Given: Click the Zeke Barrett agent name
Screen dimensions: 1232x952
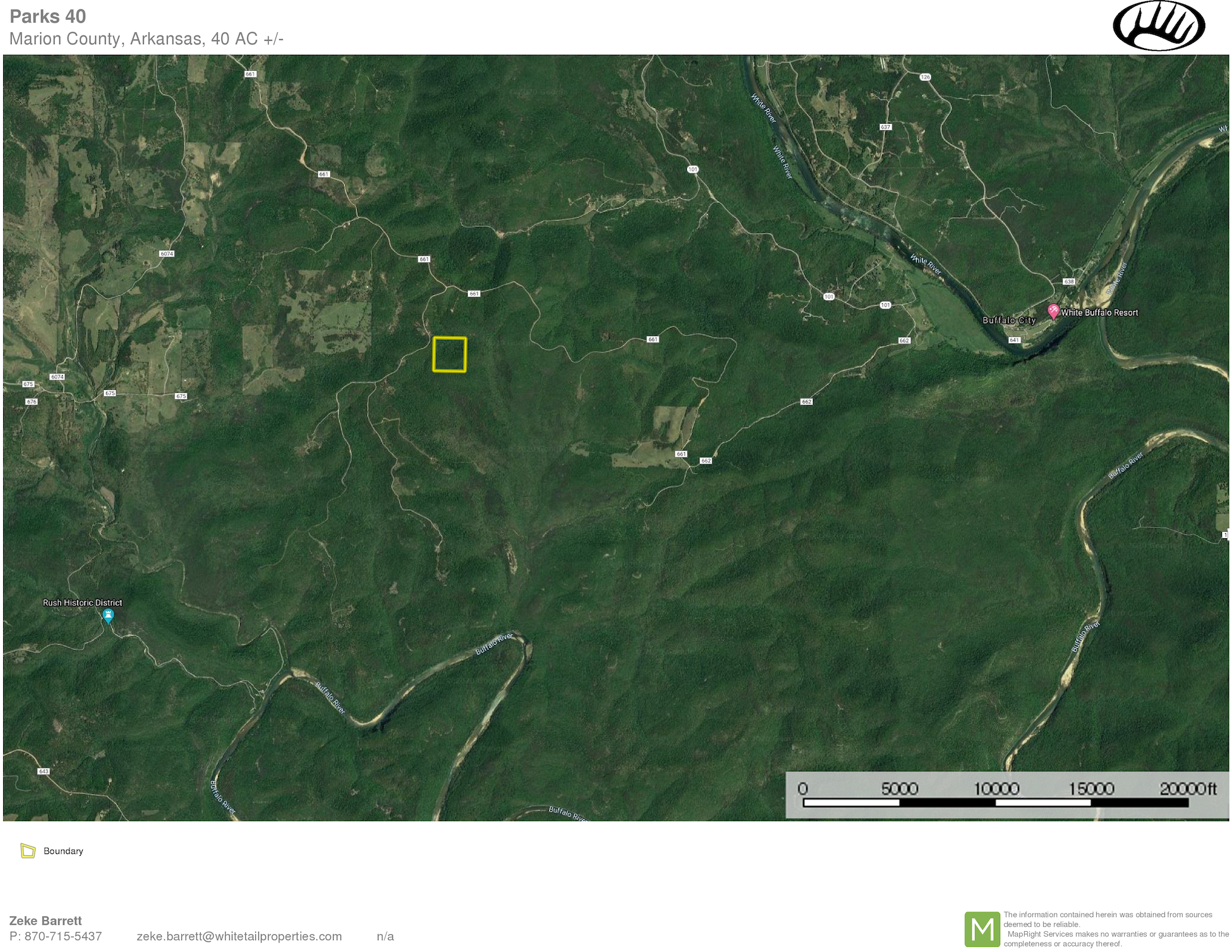Looking at the screenshot, I should [x=45, y=920].
